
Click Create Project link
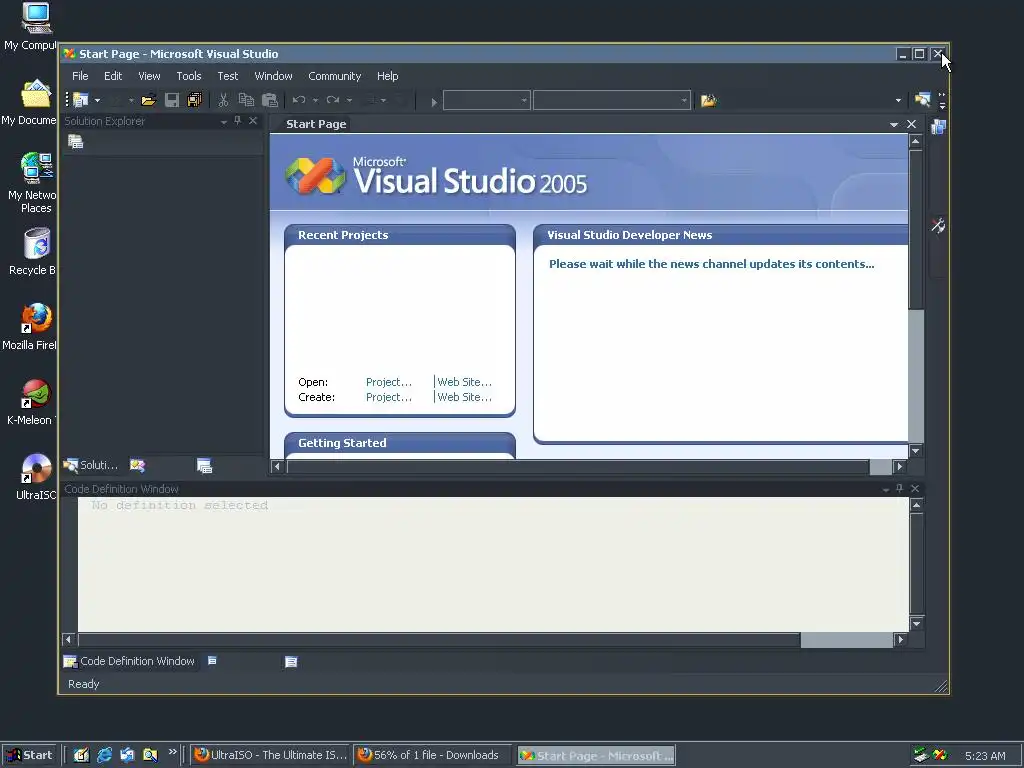[x=389, y=397]
